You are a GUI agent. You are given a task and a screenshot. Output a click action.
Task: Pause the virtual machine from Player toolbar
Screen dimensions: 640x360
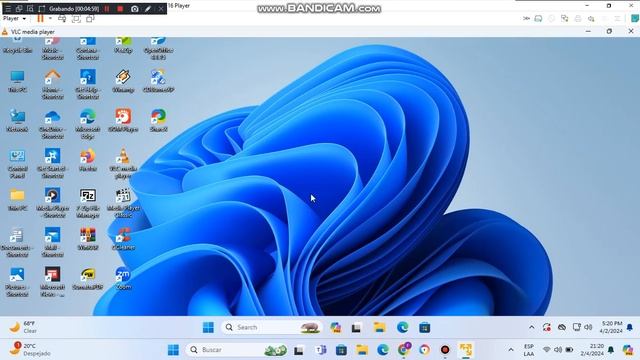[x=40, y=19]
